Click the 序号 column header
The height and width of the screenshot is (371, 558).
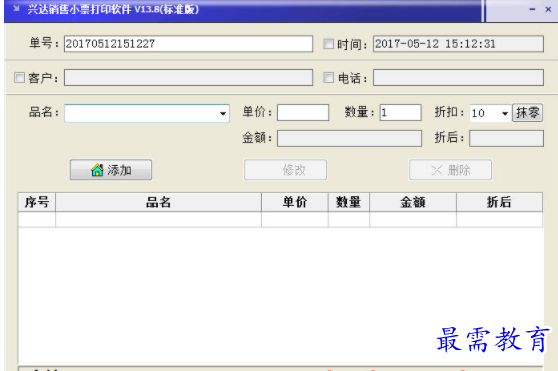point(37,202)
